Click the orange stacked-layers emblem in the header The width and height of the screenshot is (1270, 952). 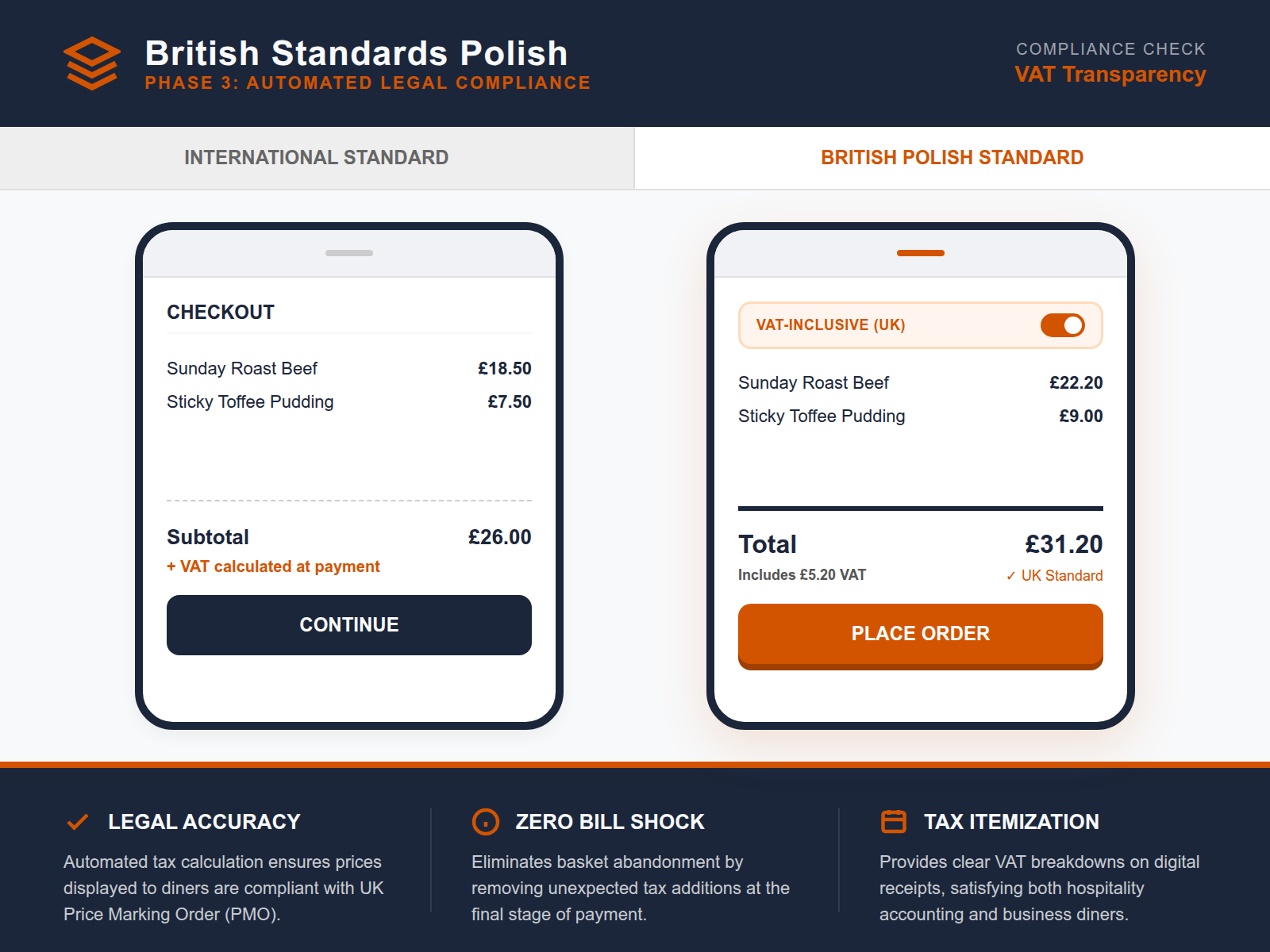point(90,62)
